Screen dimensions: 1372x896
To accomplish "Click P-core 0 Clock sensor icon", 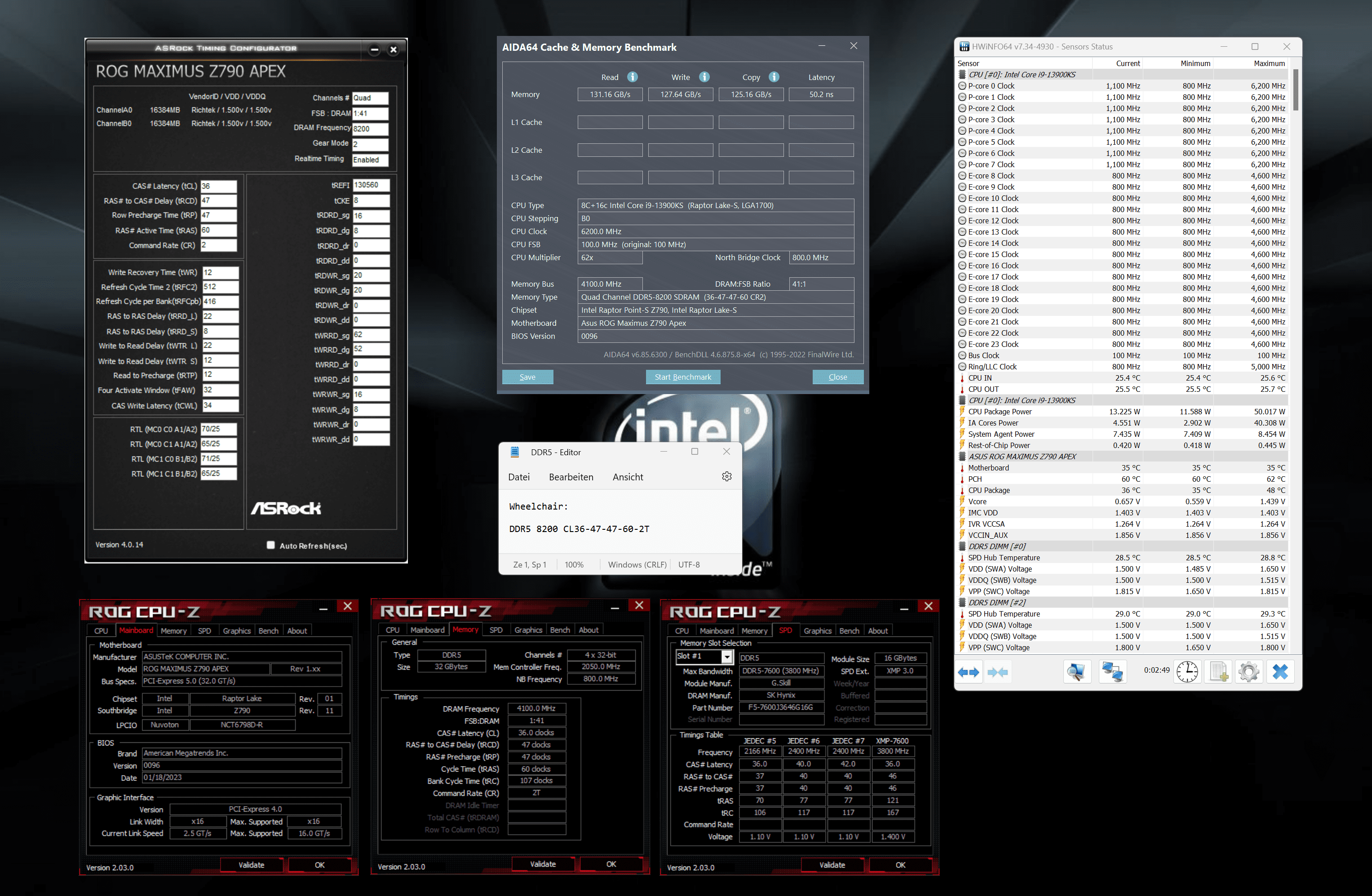I will (962, 86).
